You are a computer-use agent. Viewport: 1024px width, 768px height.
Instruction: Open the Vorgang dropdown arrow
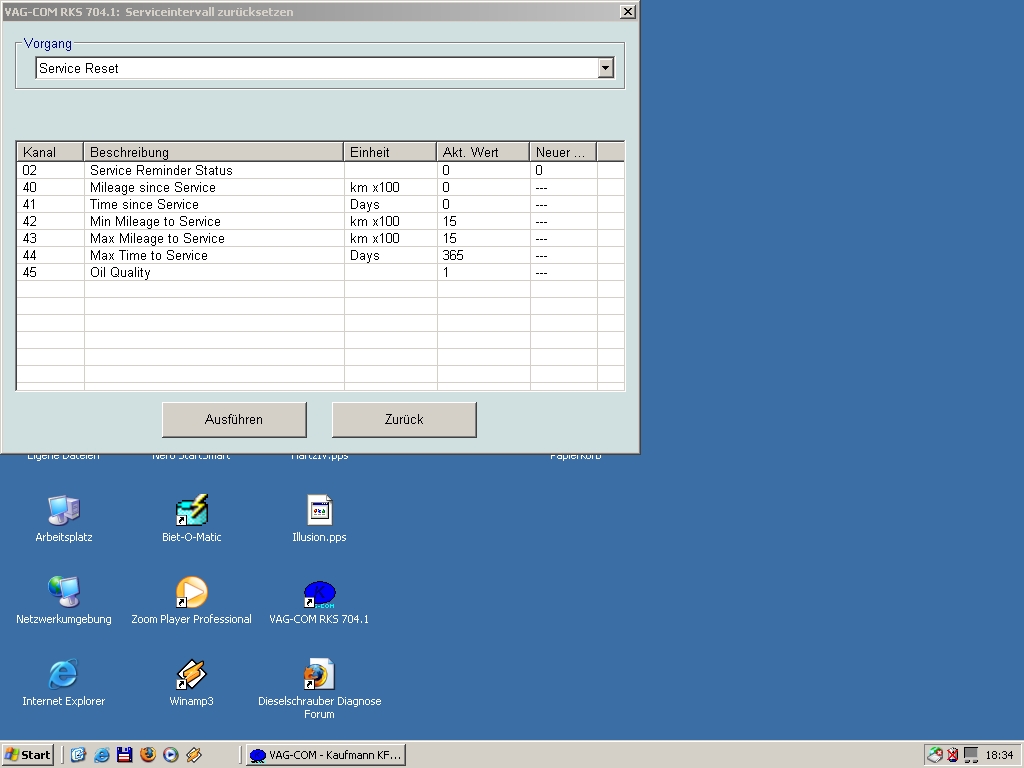[605, 68]
